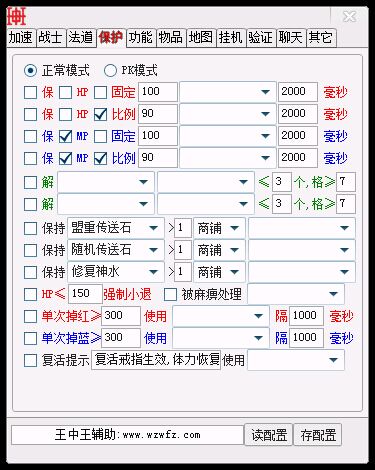The height and width of the screenshot is (470, 375).
Task: Uncheck 比例 in the blue MP row
Action: (100, 158)
